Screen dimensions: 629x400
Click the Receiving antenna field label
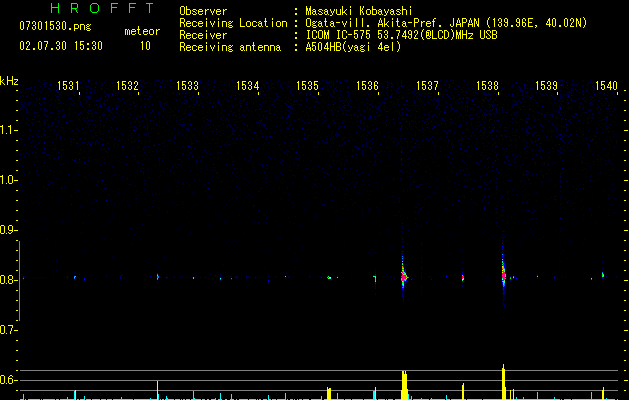click(x=230, y=47)
